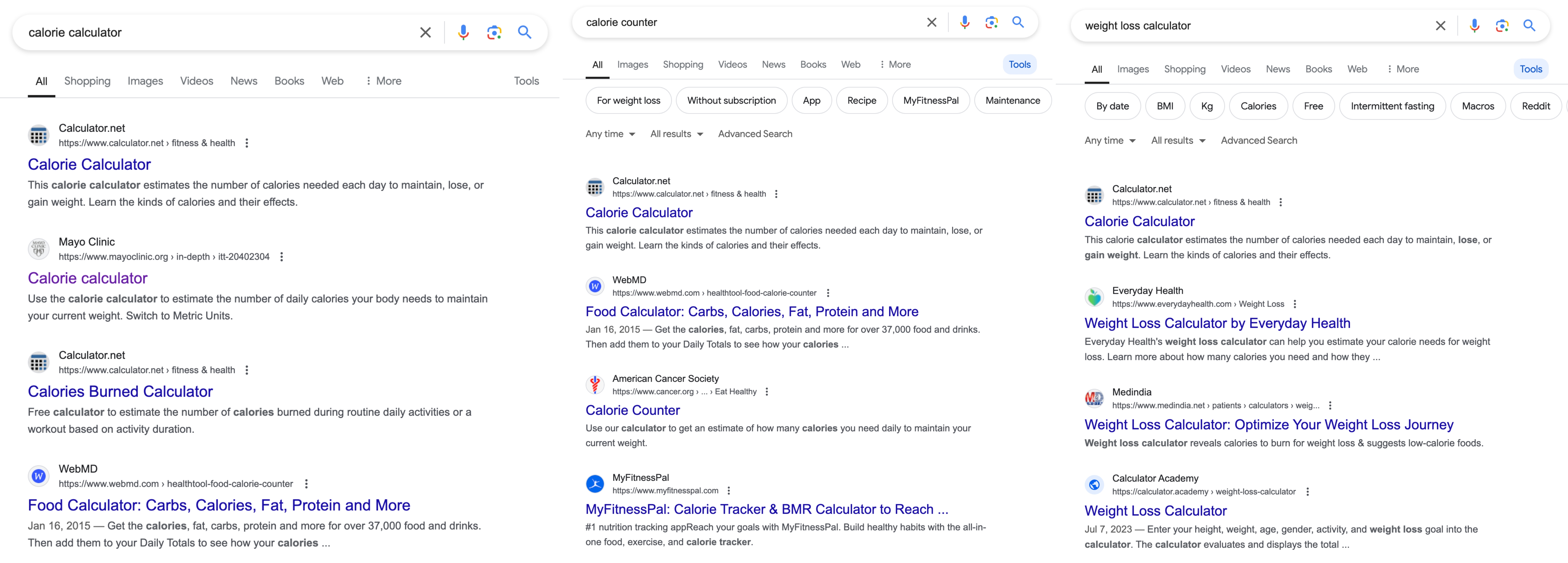This screenshot has width=1568, height=563.
Task: Clear the 'calorie calculator' search text
Action: pos(425,32)
